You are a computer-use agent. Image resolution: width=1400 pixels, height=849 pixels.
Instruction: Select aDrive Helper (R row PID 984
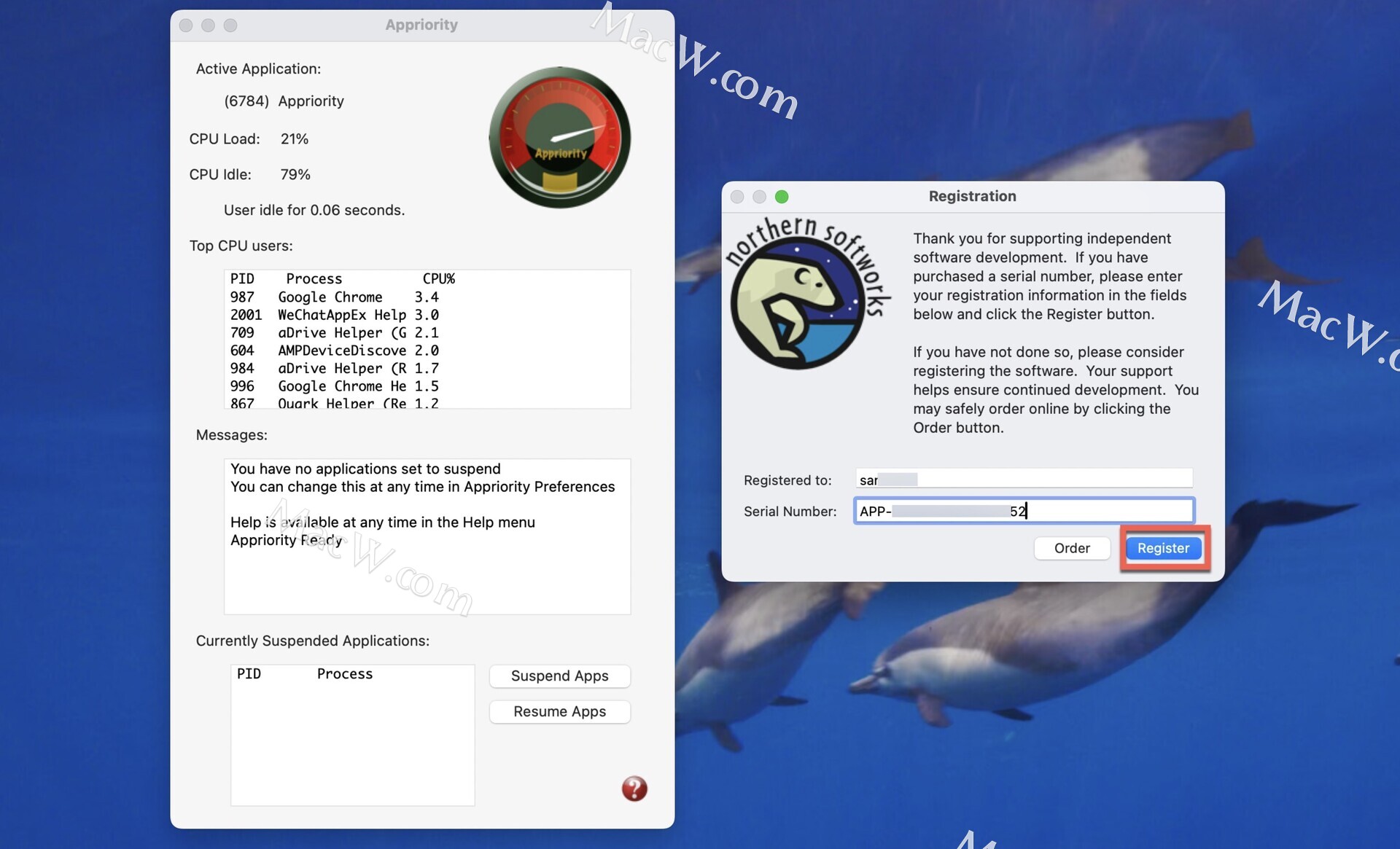pyautogui.click(x=334, y=368)
